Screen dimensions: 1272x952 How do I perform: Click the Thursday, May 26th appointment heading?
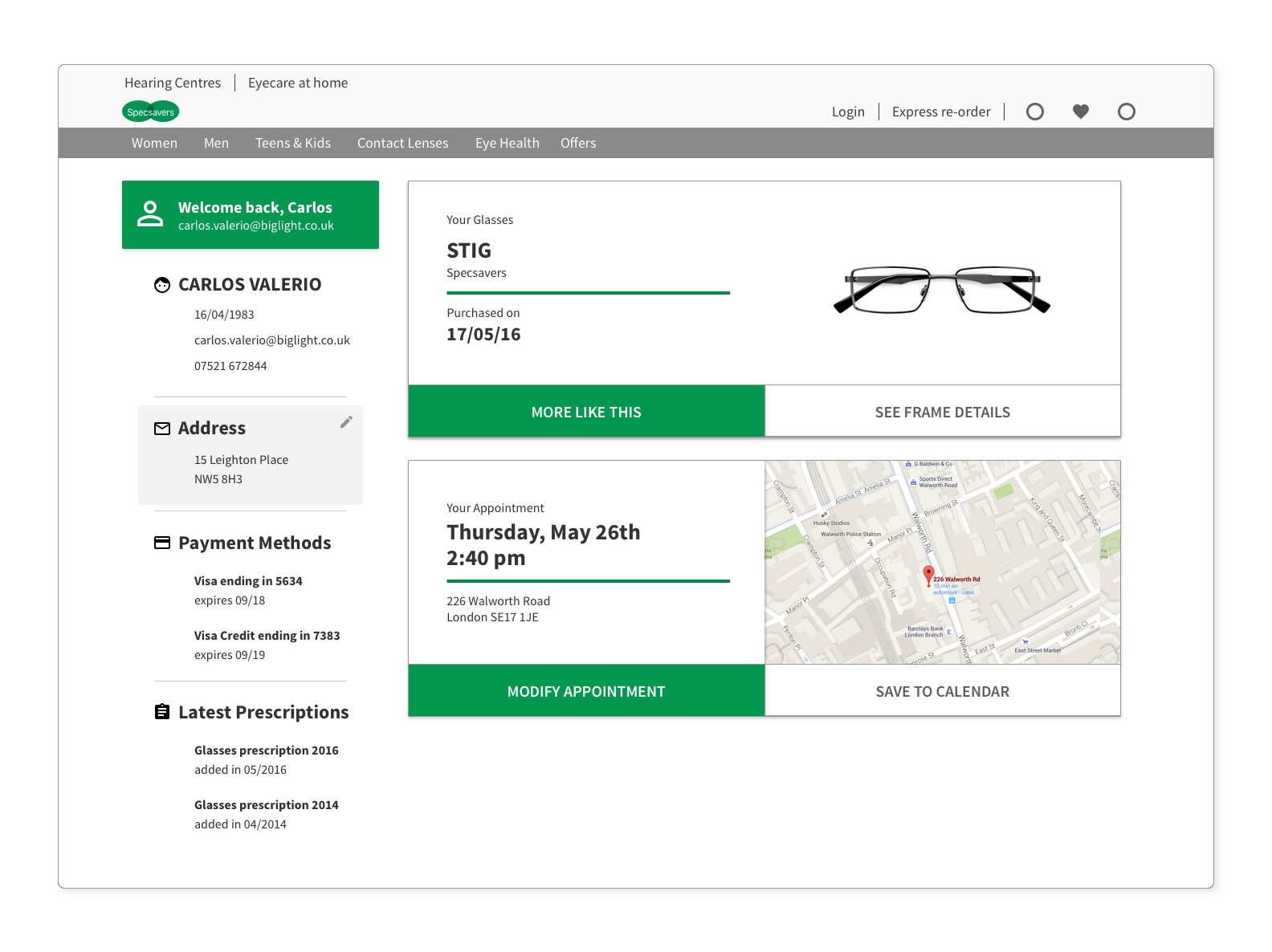click(x=544, y=532)
